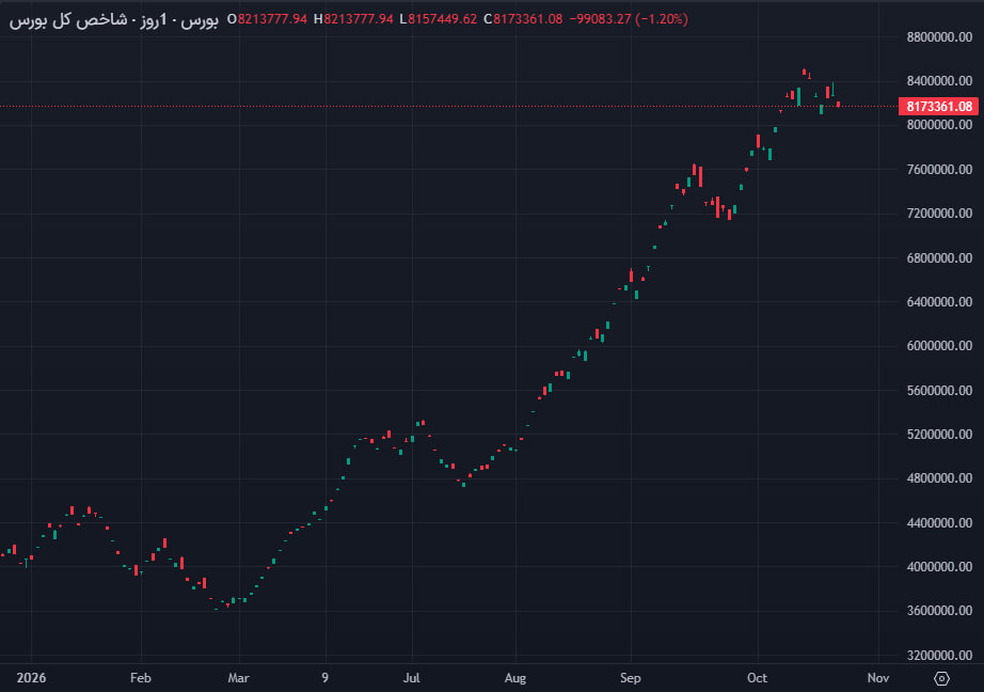Click the Aug label on time axis
984x692 pixels.
[x=515, y=678]
